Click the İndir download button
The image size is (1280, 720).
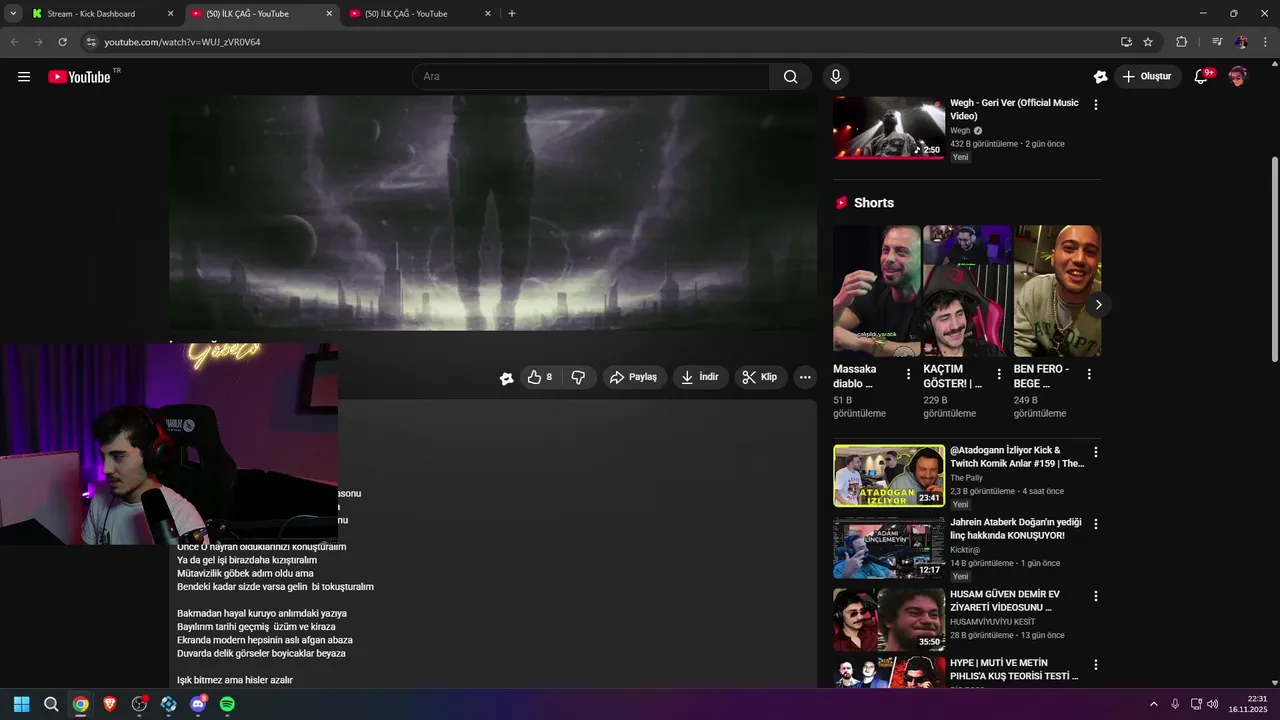pyautogui.click(x=700, y=377)
